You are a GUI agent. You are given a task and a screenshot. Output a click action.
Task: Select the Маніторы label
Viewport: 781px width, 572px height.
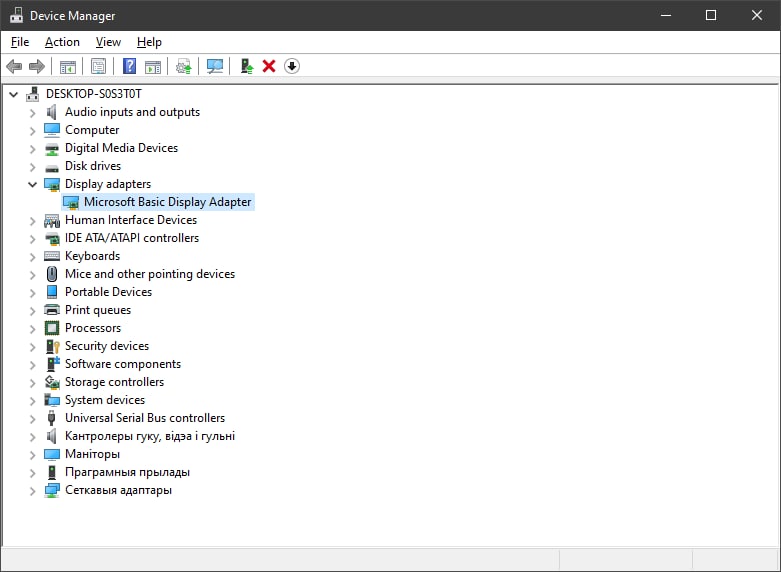(x=92, y=454)
